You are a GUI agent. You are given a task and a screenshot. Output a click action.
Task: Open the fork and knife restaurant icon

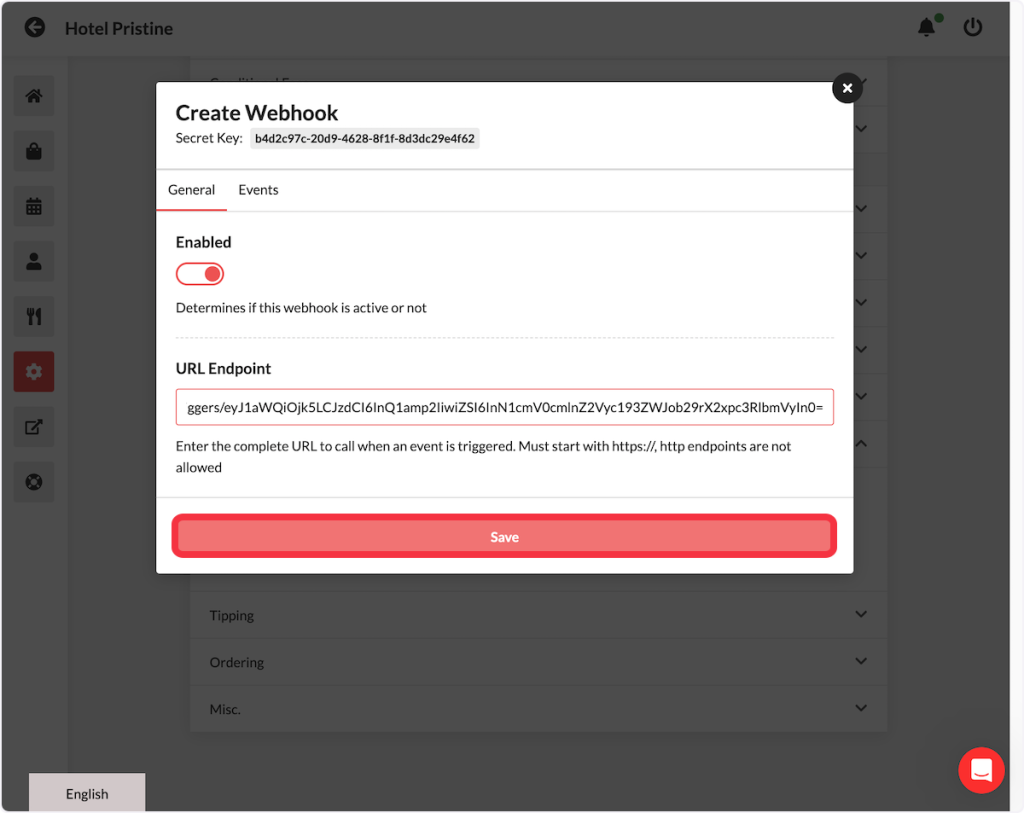[34, 317]
